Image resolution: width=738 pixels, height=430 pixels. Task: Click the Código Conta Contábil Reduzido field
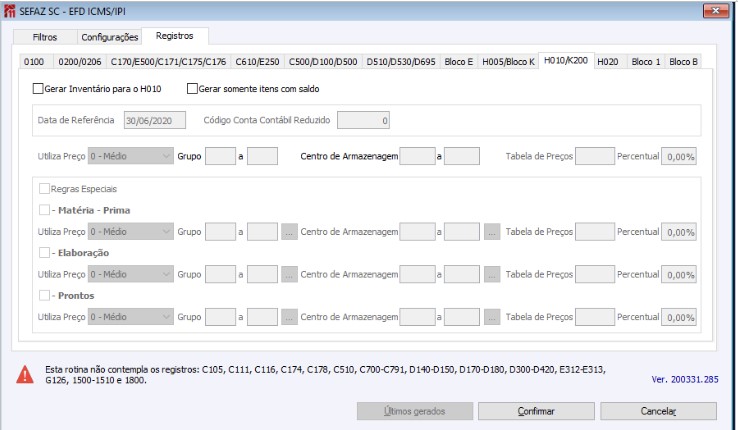click(363, 120)
